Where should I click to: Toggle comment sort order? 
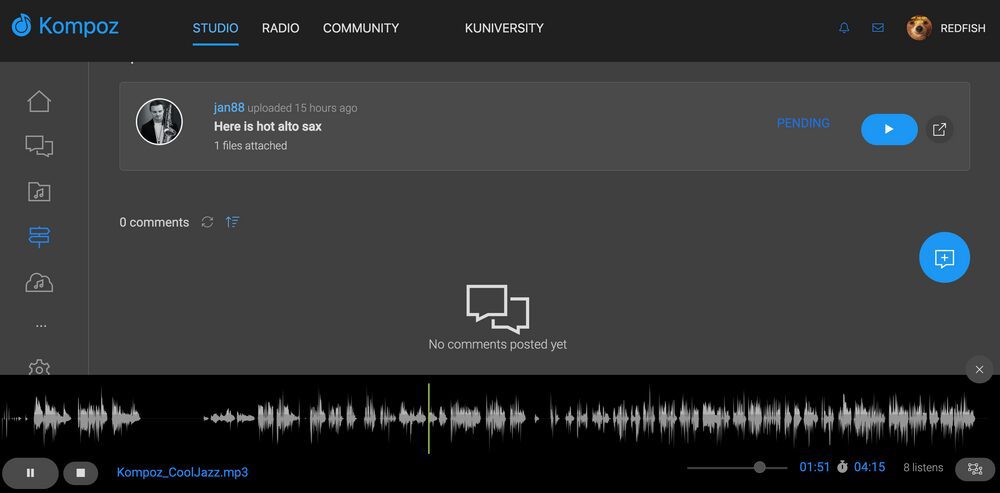coord(232,222)
